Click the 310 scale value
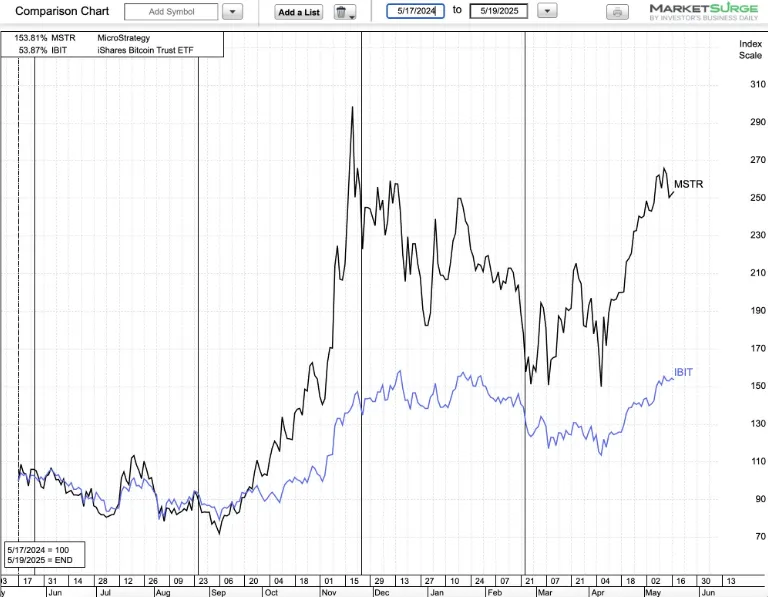 click(x=758, y=84)
